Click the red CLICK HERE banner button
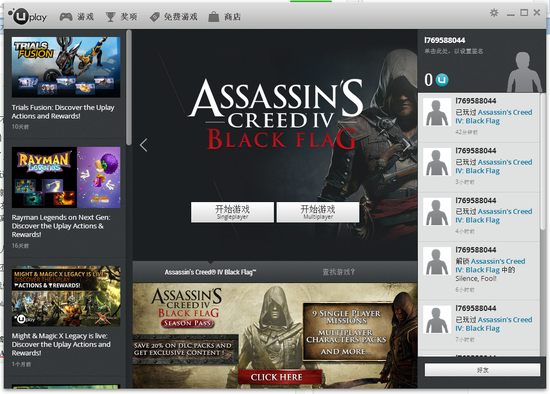The image size is (550, 394). click(x=280, y=377)
